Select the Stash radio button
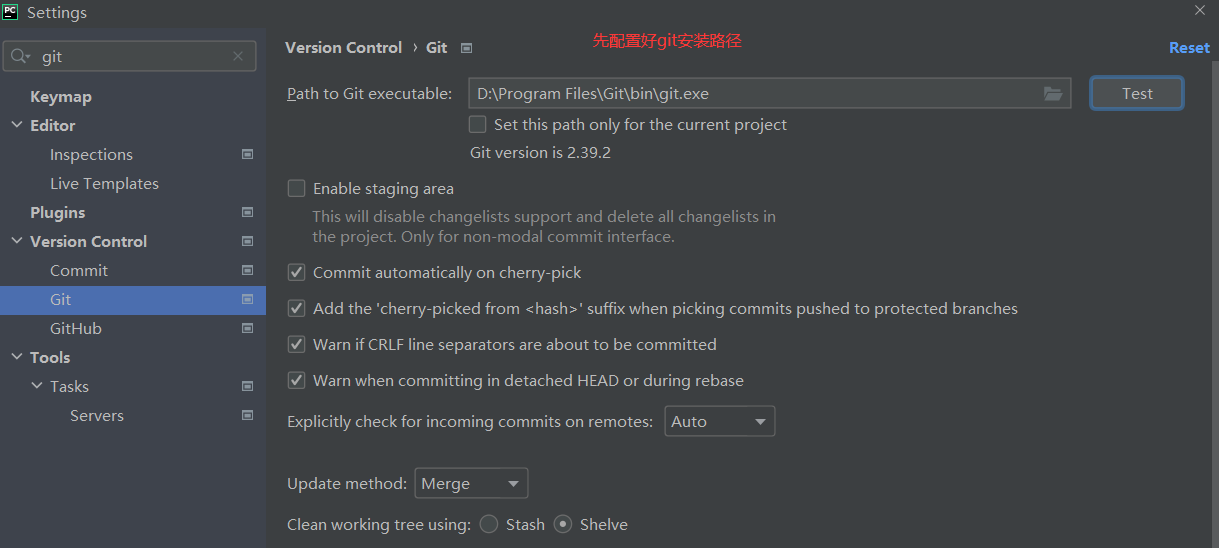Screen dimensions: 1219x548 (489, 524)
